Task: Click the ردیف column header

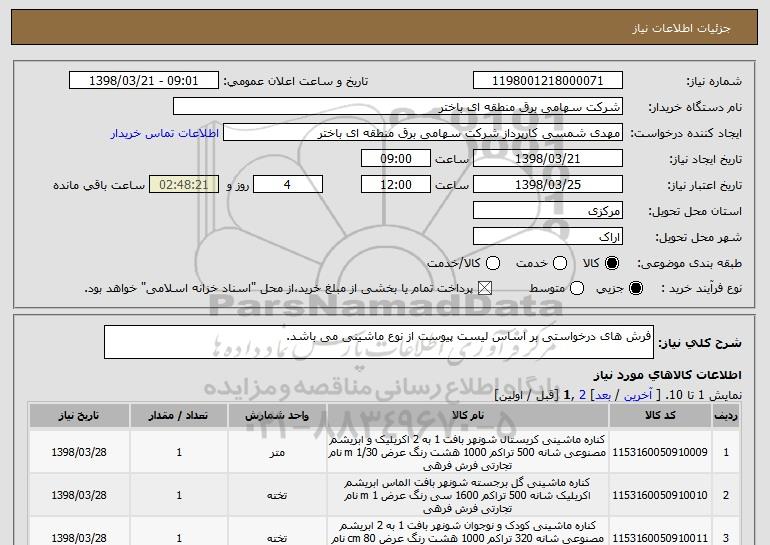Action: [726, 415]
